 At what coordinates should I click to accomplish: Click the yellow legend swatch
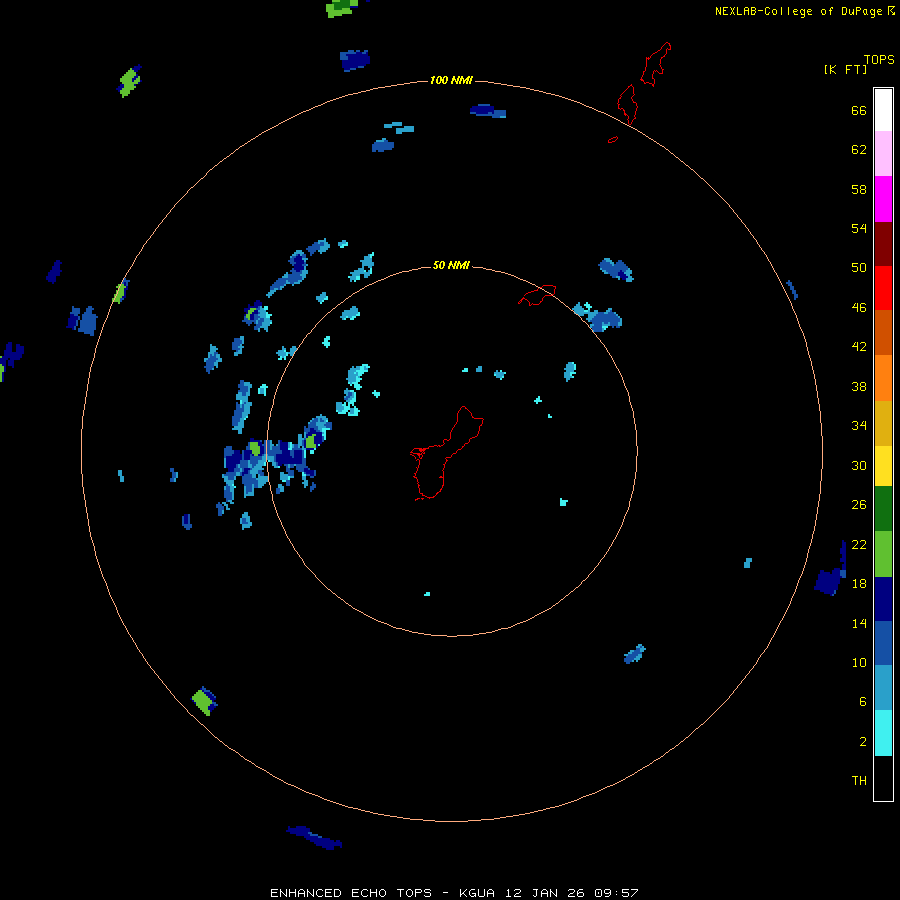883,466
